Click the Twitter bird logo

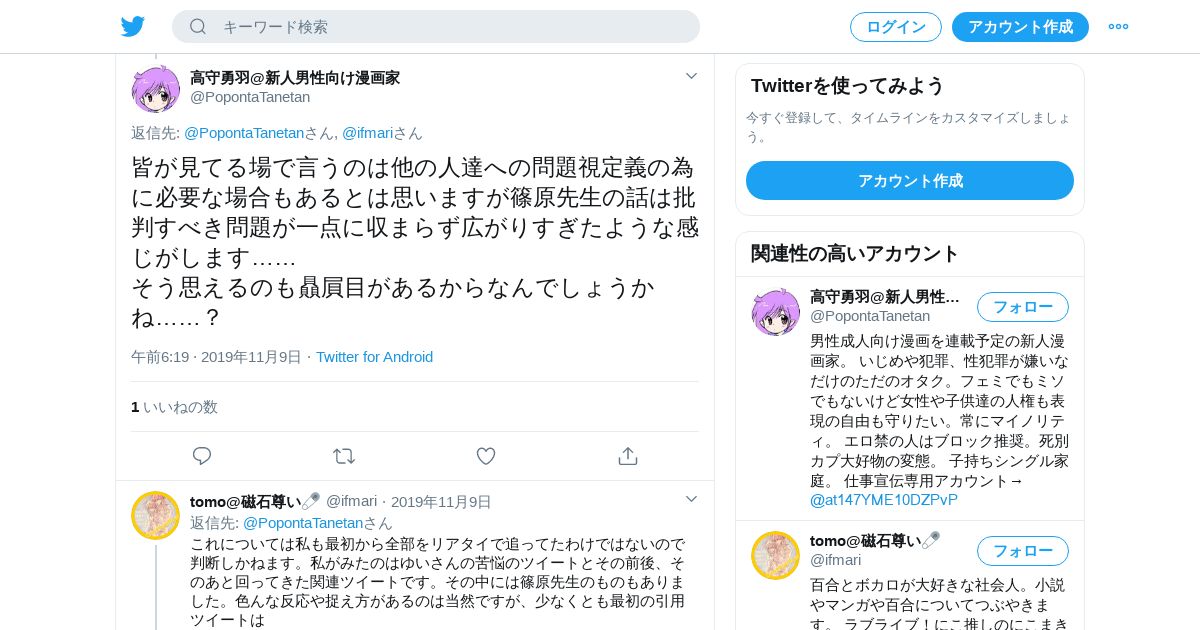pyautogui.click(x=133, y=27)
